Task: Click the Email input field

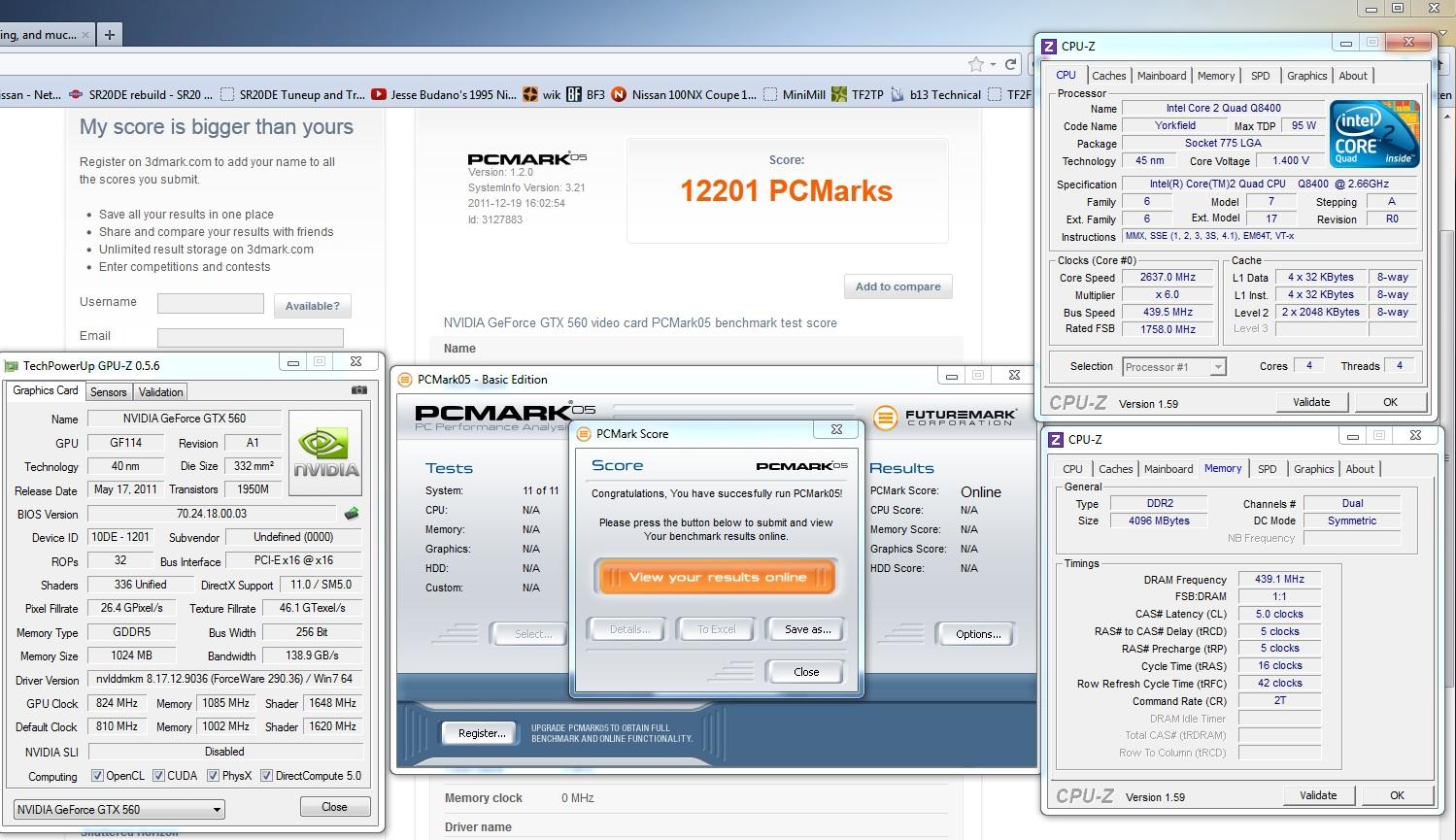Action: tap(251, 338)
